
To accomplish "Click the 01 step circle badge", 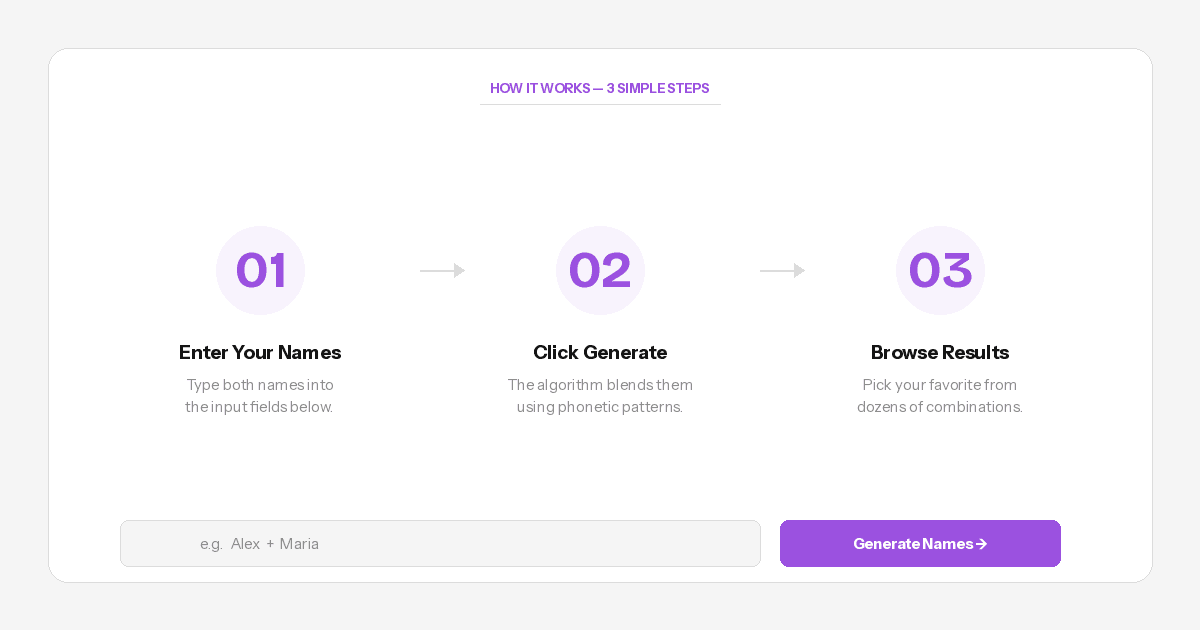I will click(260, 270).
